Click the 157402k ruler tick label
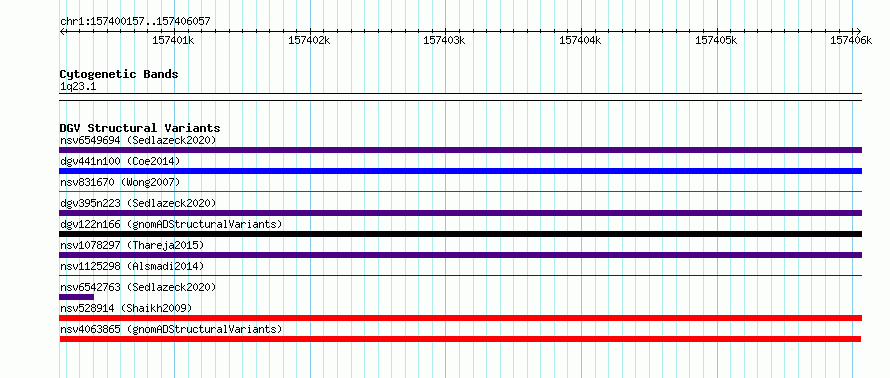This screenshot has width=890, height=378. 309,40
